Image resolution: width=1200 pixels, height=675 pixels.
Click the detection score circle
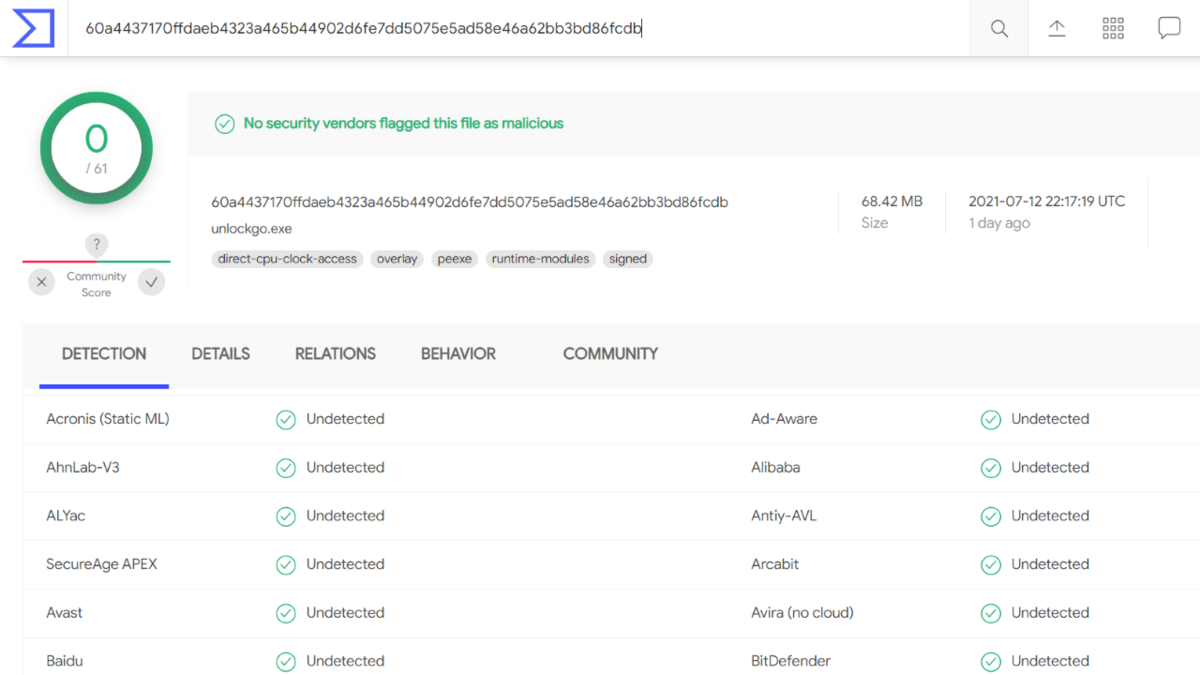click(95, 147)
